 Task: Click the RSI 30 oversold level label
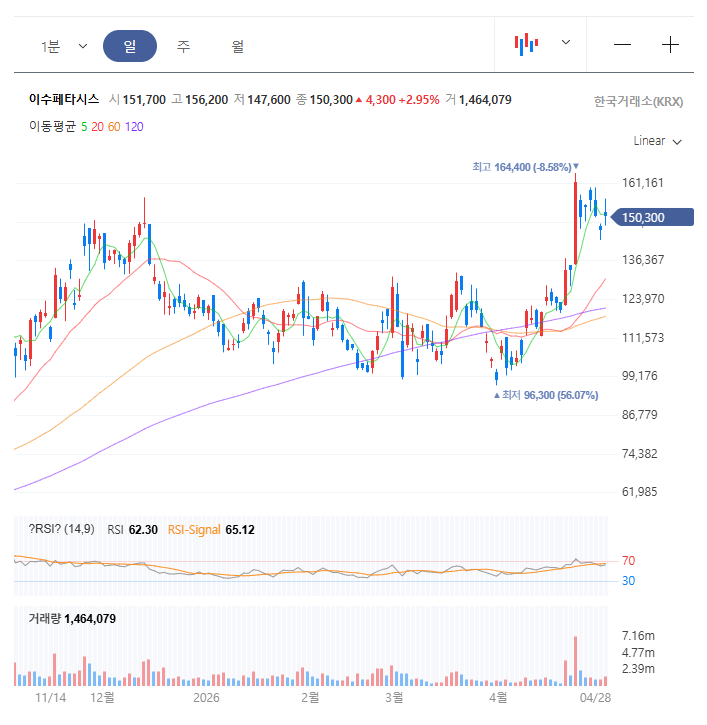(x=628, y=581)
